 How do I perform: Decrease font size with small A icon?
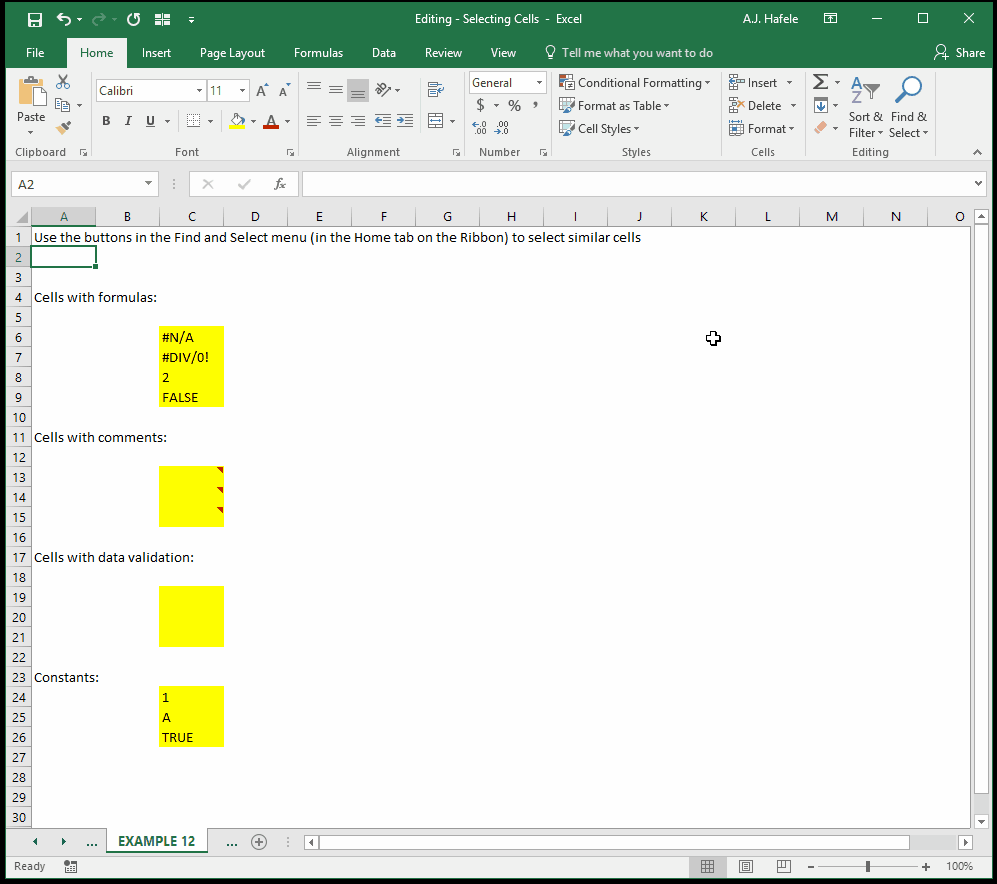point(284,91)
